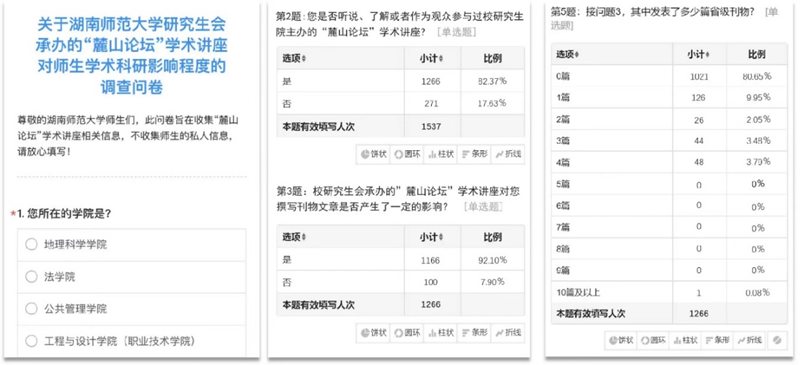This screenshot has height=365, width=804.
Task: Show line chart for question 3 results
Action: point(507,333)
